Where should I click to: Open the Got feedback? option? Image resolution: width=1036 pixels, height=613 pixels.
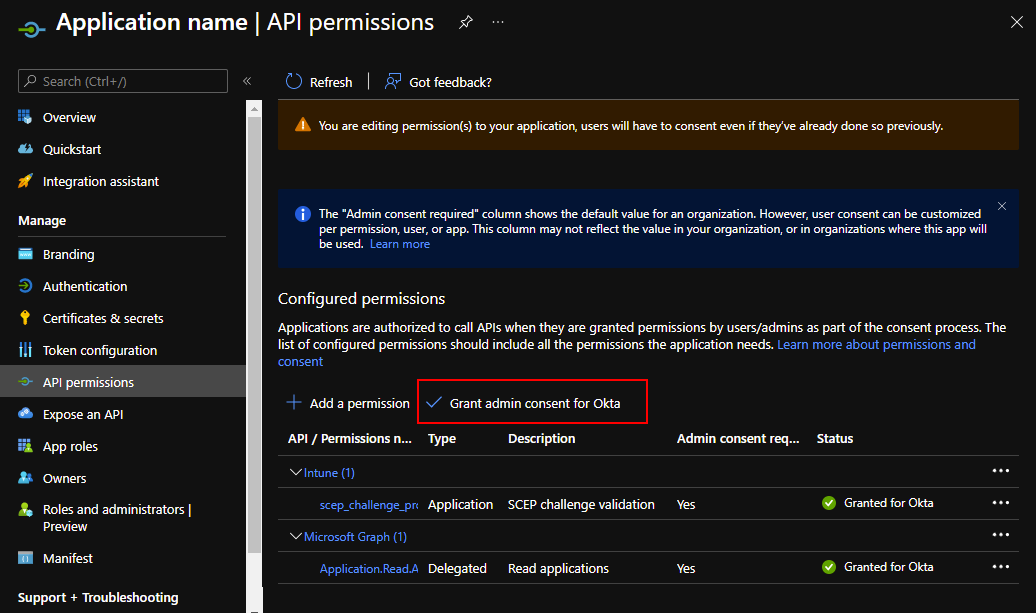(439, 82)
